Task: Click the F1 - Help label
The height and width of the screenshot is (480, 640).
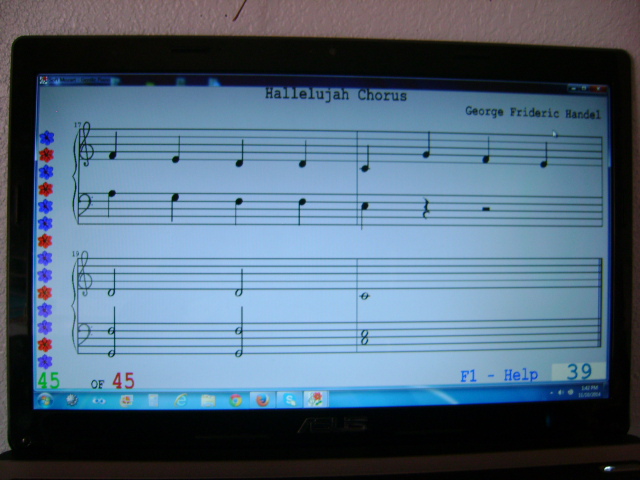Action: (499, 376)
